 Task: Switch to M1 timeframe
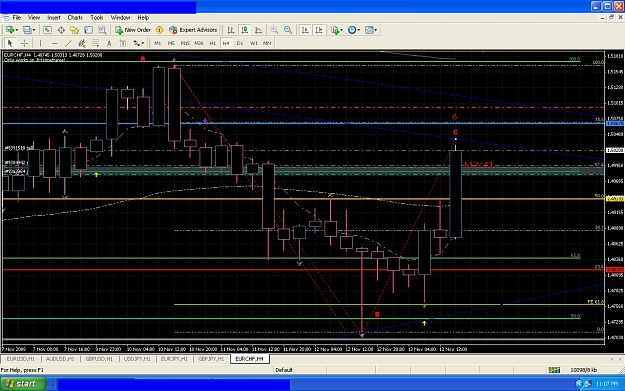(x=157, y=43)
